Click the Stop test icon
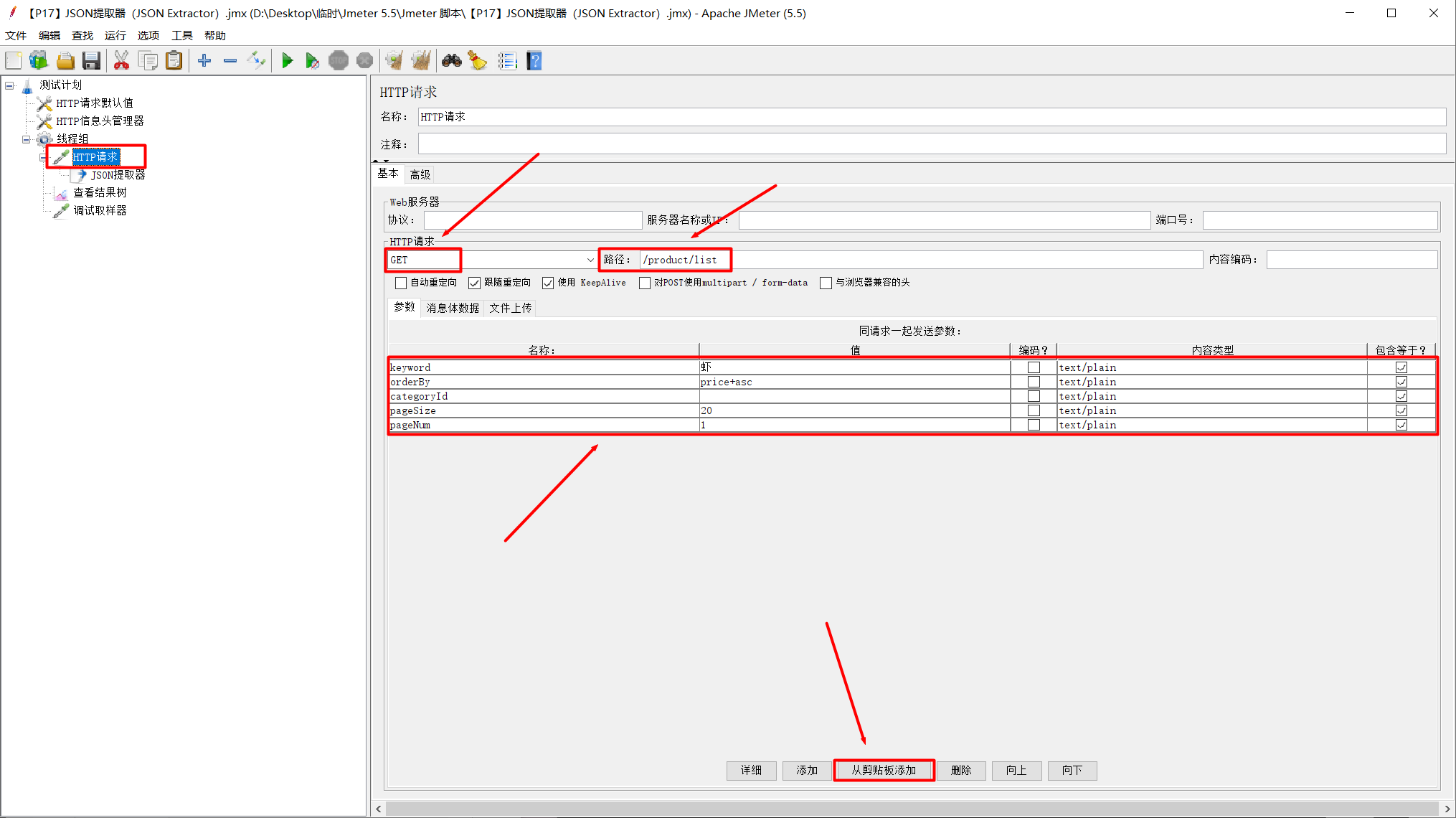The image size is (1456, 818). tap(339, 61)
